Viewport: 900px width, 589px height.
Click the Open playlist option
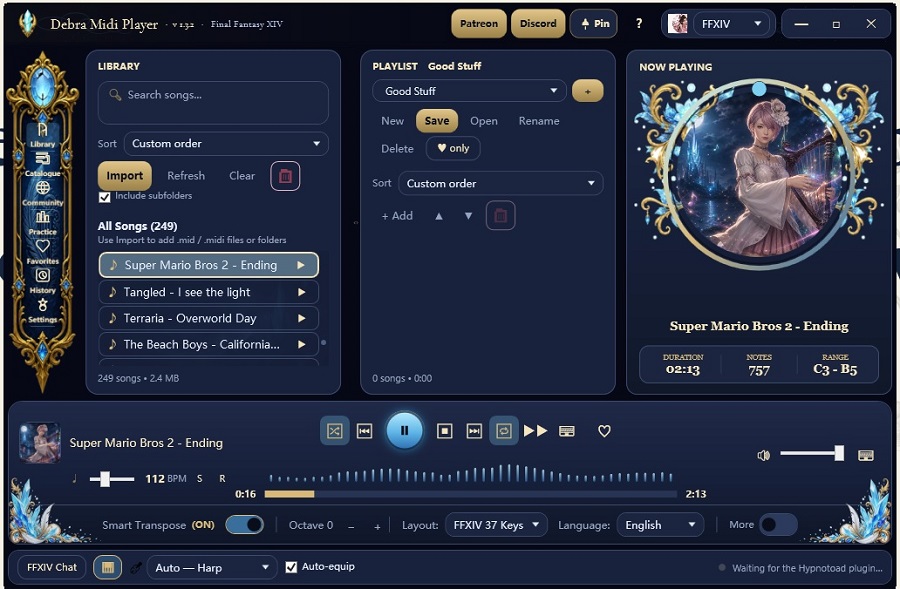(484, 121)
